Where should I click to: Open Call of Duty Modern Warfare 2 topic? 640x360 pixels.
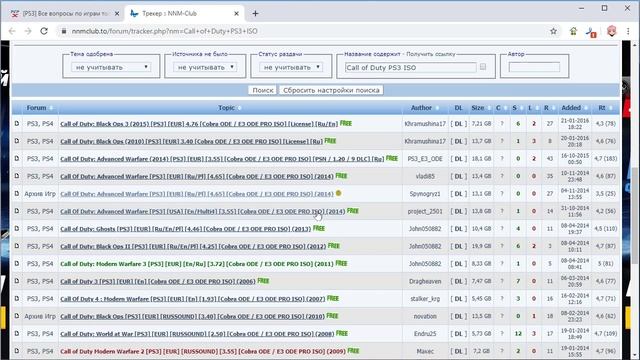click(203, 351)
